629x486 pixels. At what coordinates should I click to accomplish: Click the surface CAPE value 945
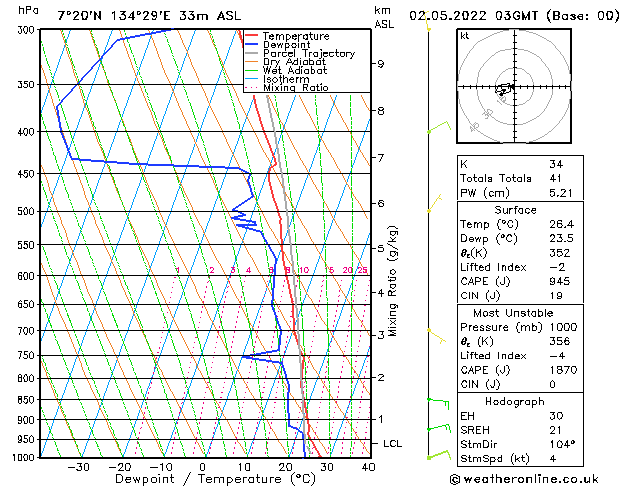[x=559, y=281]
